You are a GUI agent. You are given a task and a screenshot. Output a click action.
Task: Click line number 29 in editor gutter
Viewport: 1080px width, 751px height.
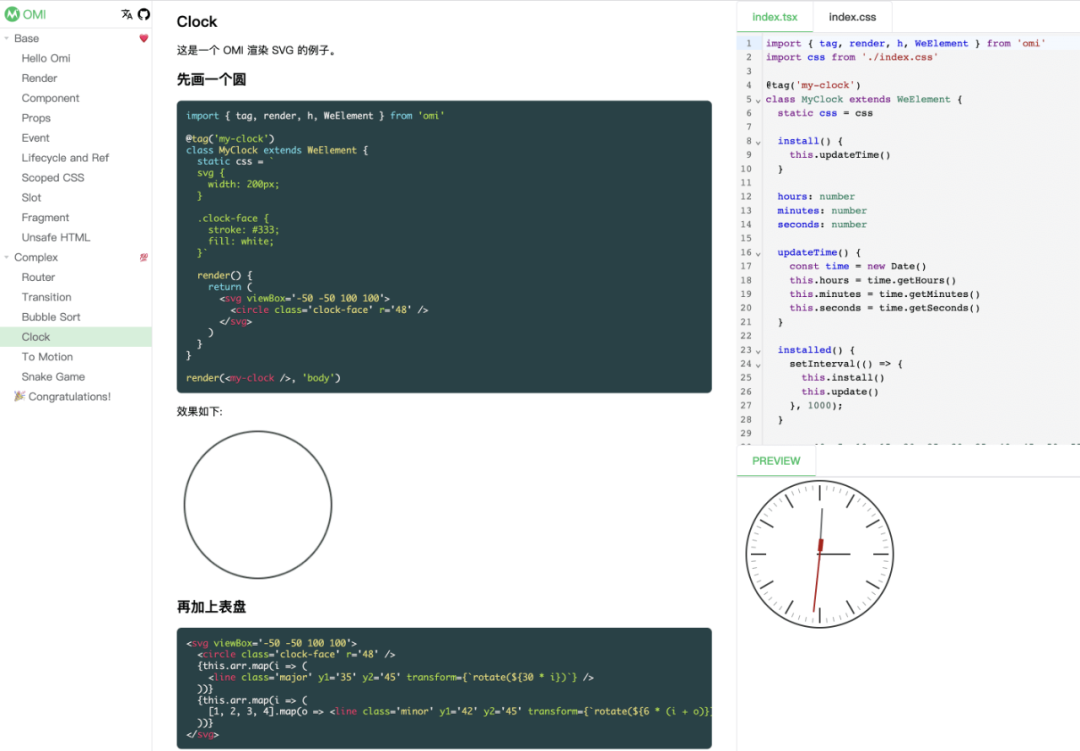tap(746, 433)
